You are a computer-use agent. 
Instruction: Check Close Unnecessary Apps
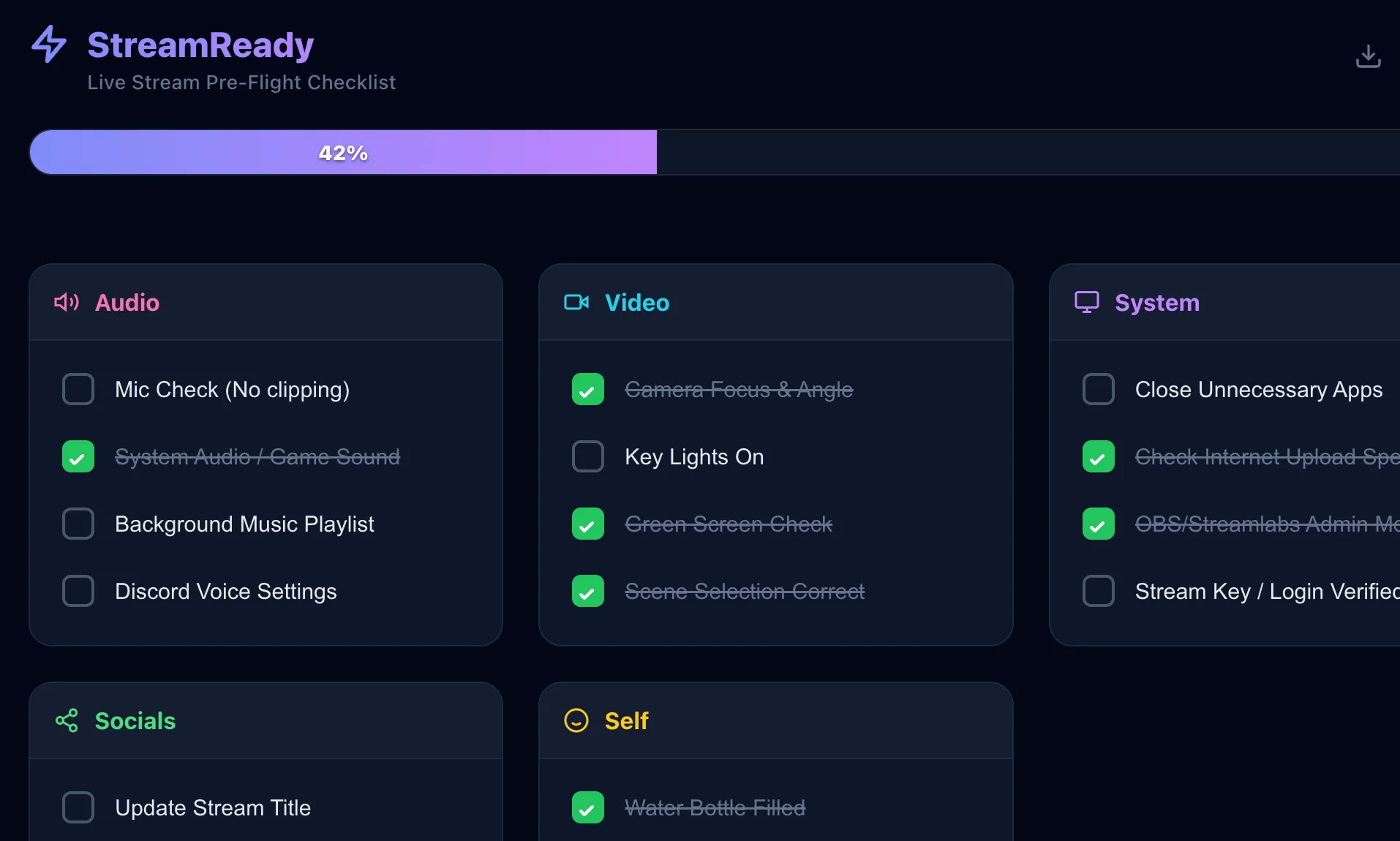tap(1098, 389)
